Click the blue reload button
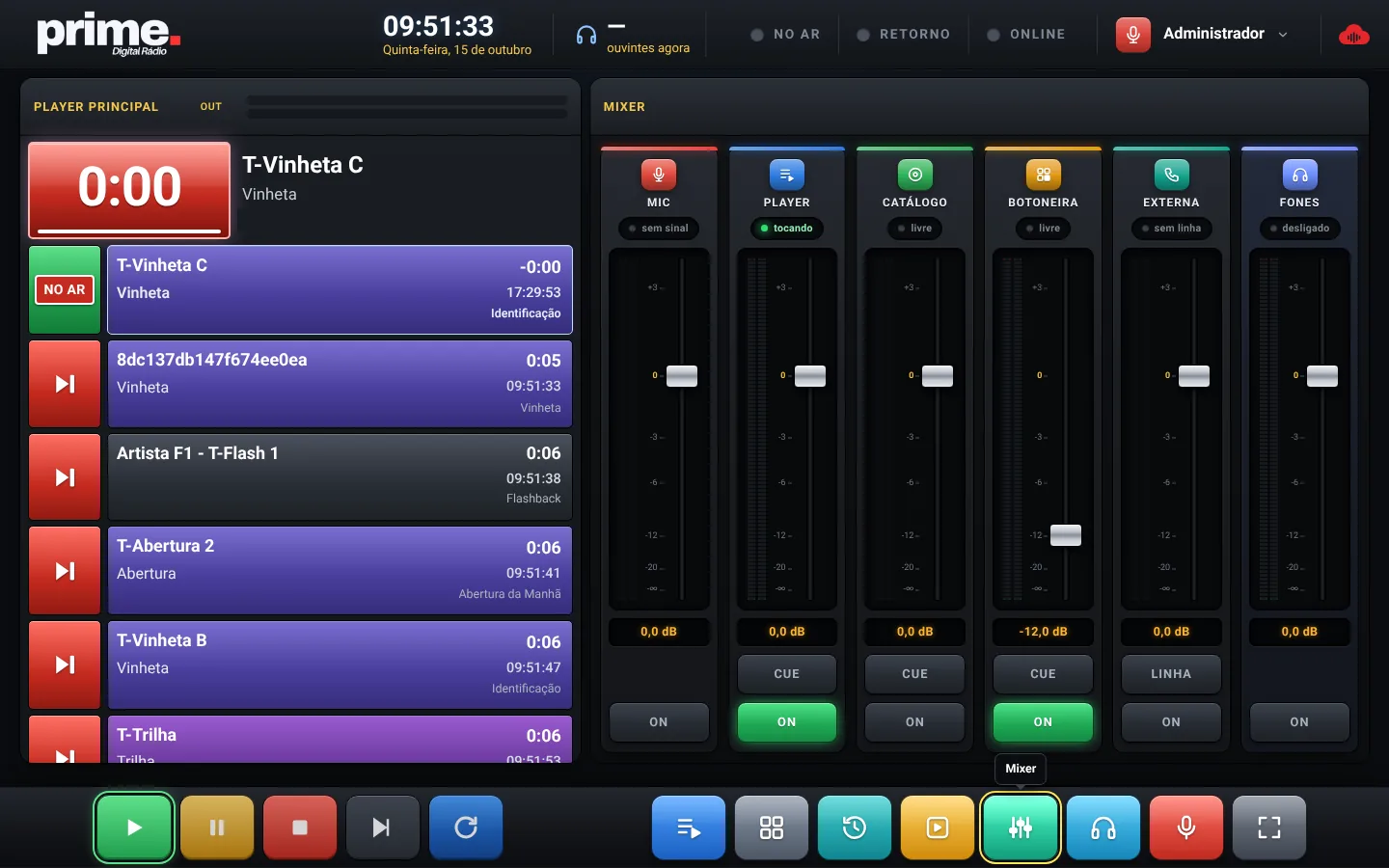This screenshot has height=868, width=1389. tap(466, 827)
